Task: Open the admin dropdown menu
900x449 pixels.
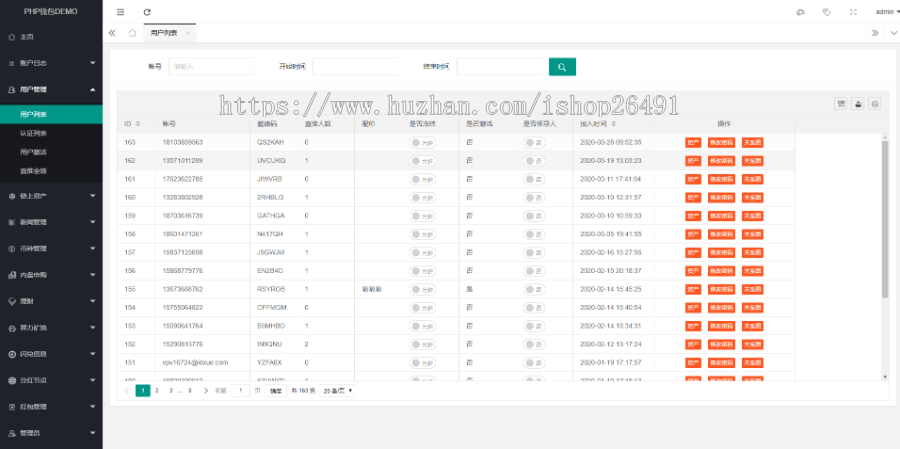Action: pos(884,12)
